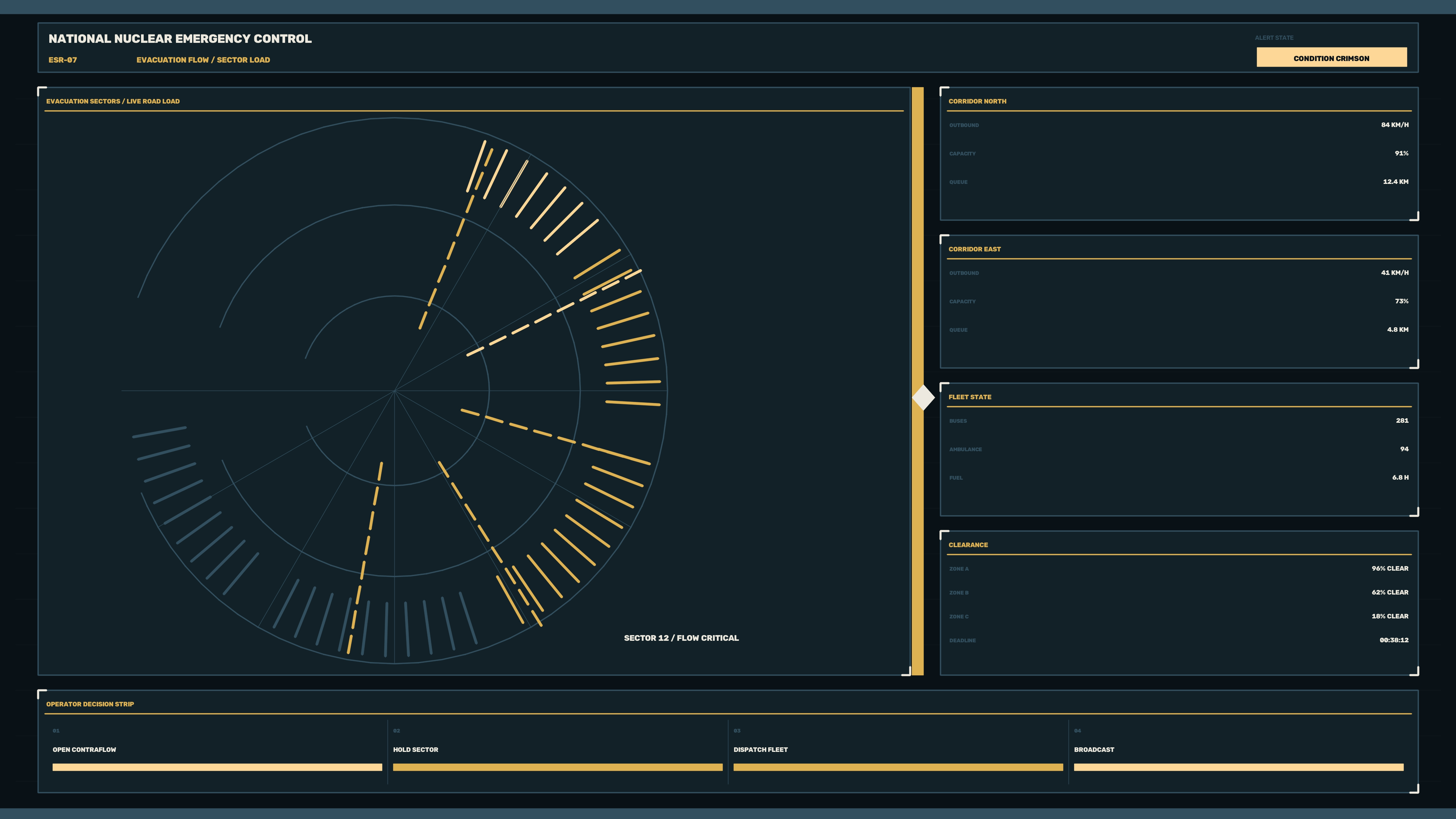Open the CLEARANCE panel header
1456x819 pixels.
pyautogui.click(x=968, y=545)
